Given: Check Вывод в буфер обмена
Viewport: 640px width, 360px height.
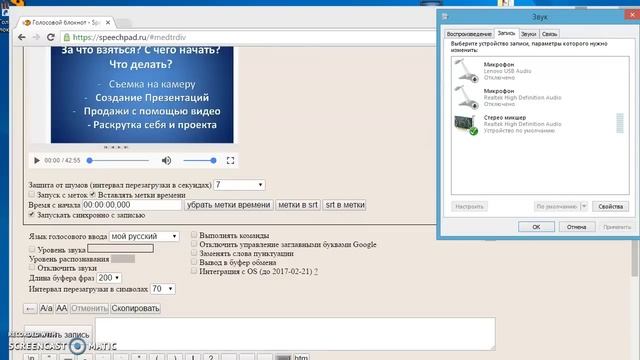Looking at the screenshot, I should coord(194,262).
